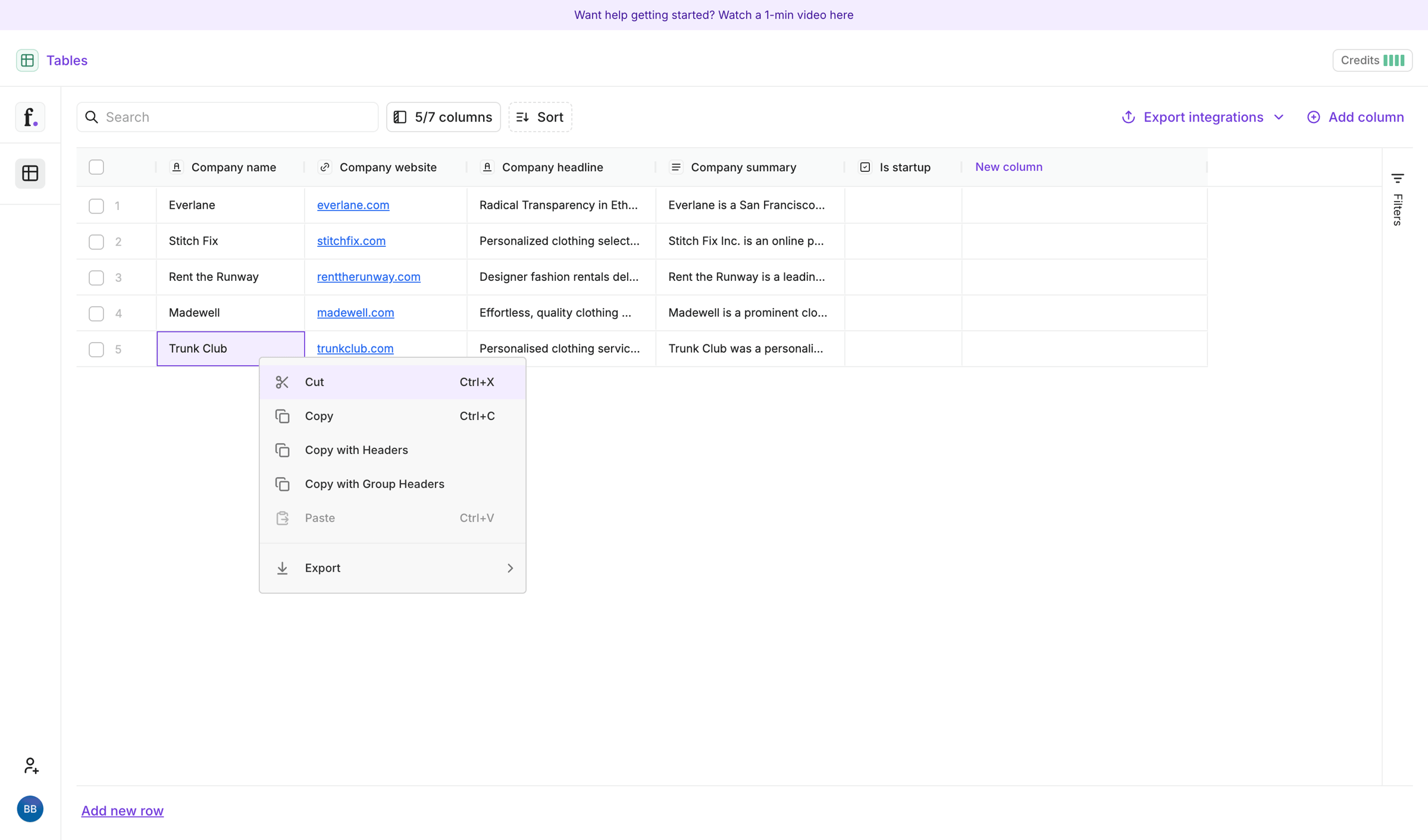
Task: Click the Company summary column header
Action: point(750,167)
